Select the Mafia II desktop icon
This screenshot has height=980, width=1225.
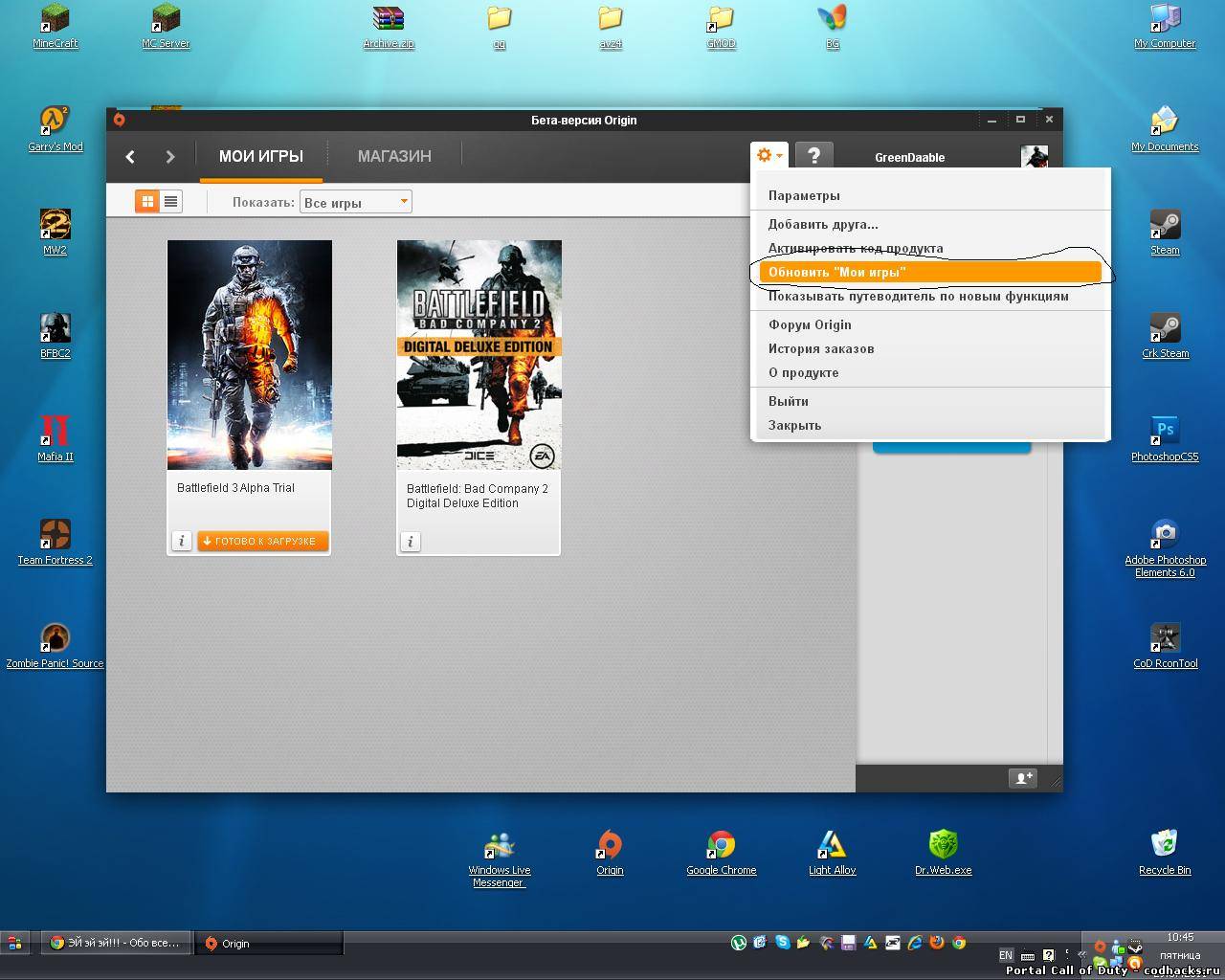[x=56, y=439]
